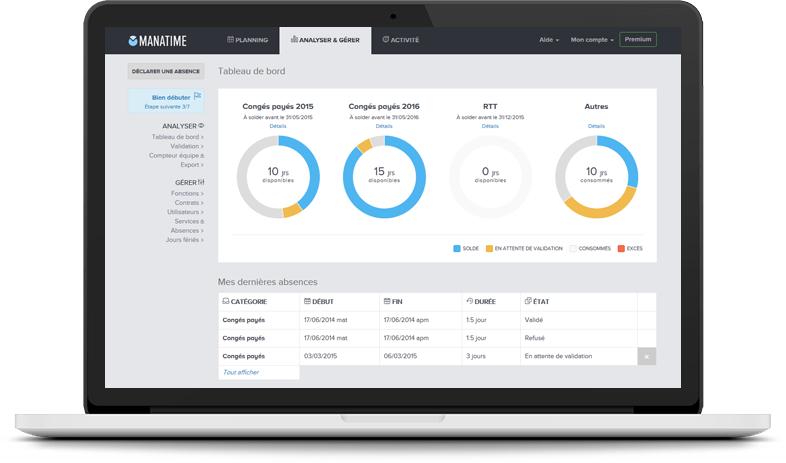Click the flag icon beside Bien débuter
Viewport: 786px width, 463px height.
coord(198,96)
